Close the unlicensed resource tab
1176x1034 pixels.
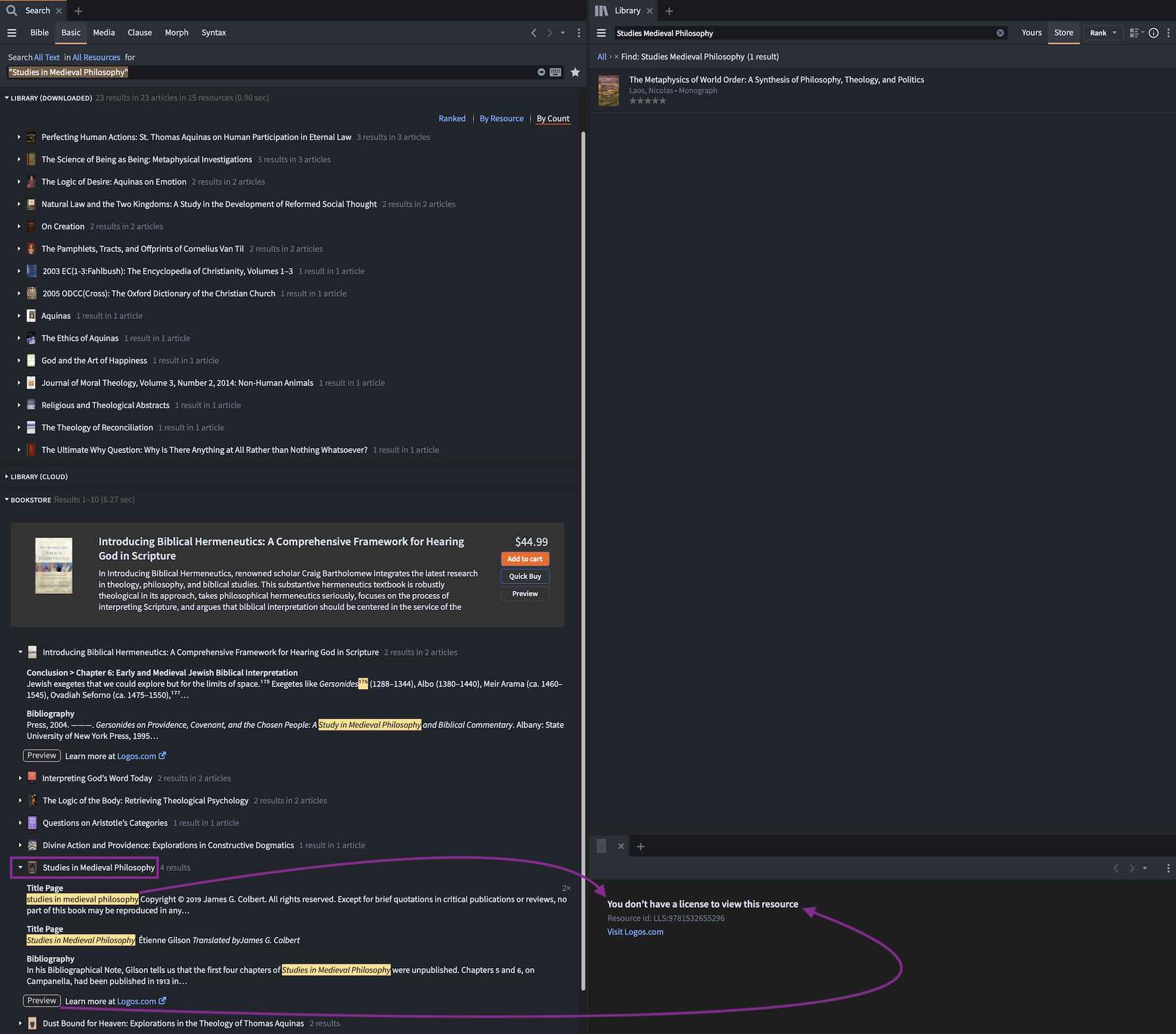point(621,847)
